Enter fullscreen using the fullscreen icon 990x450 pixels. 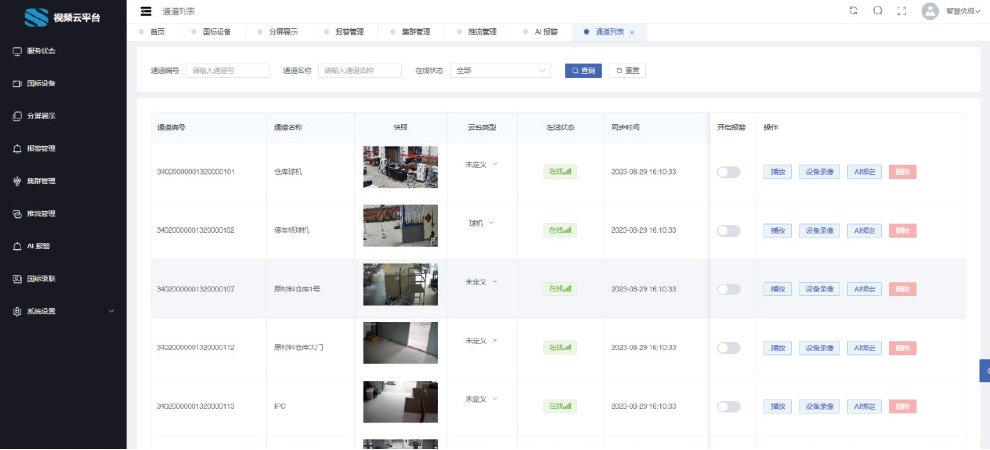(903, 11)
